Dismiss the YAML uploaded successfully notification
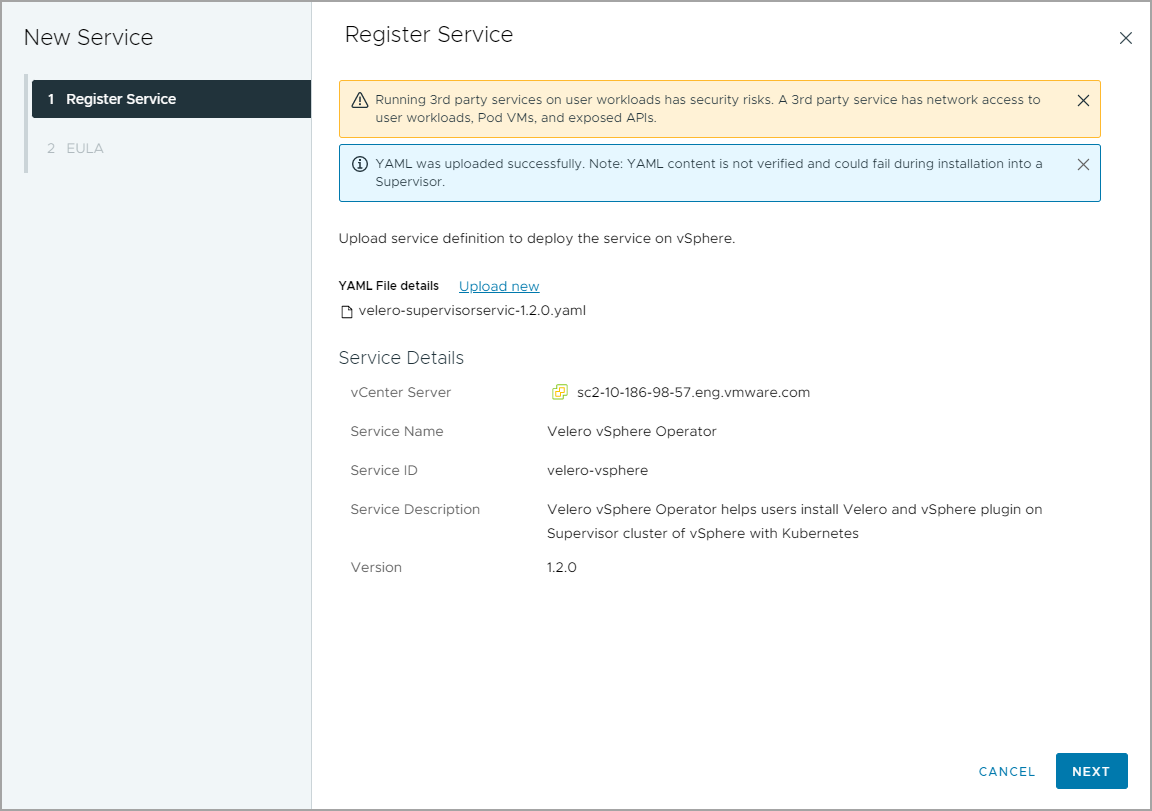The width and height of the screenshot is (1152, 811). (x=1083, y=164)
